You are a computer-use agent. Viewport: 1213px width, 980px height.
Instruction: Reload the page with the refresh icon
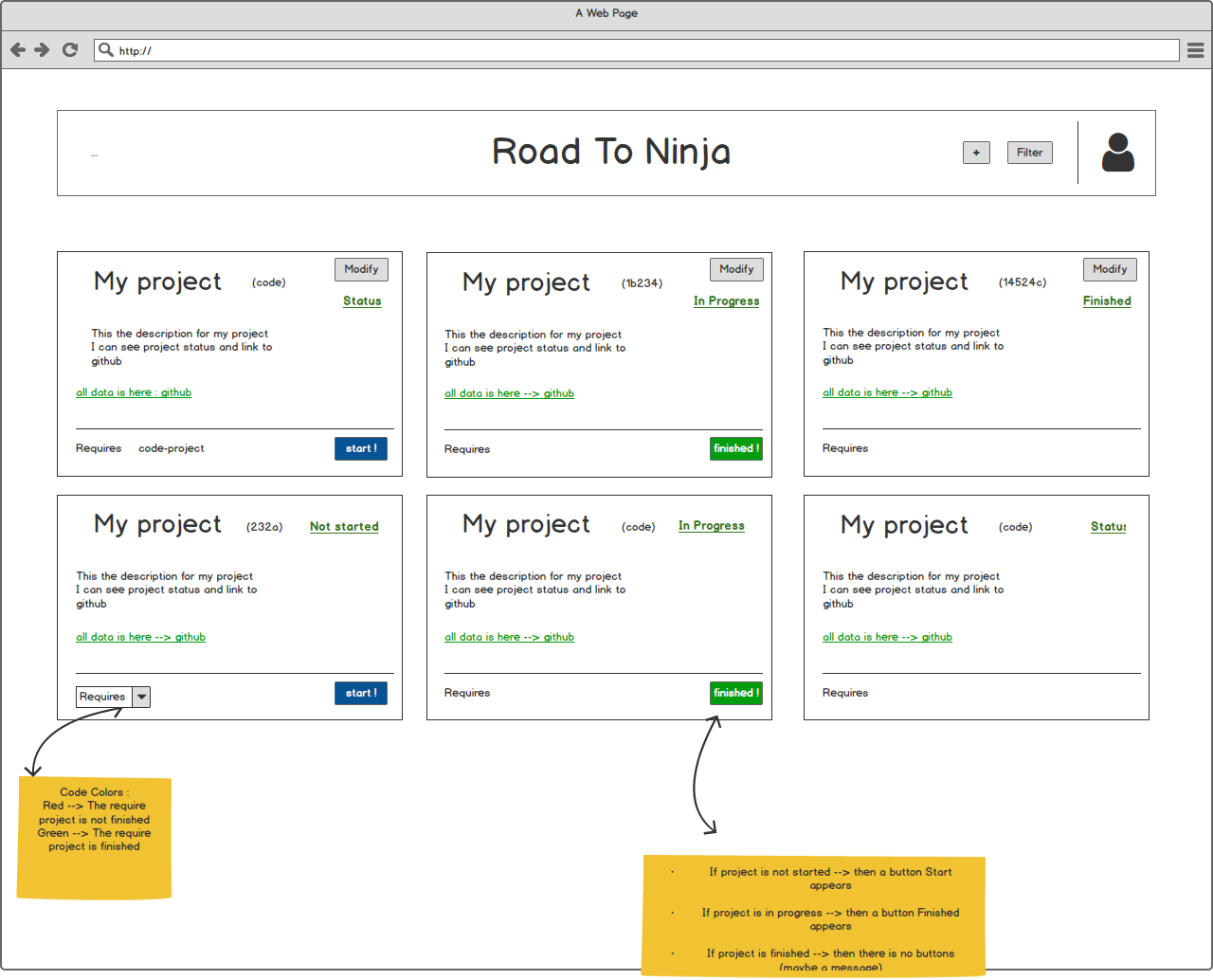[70, 50]
